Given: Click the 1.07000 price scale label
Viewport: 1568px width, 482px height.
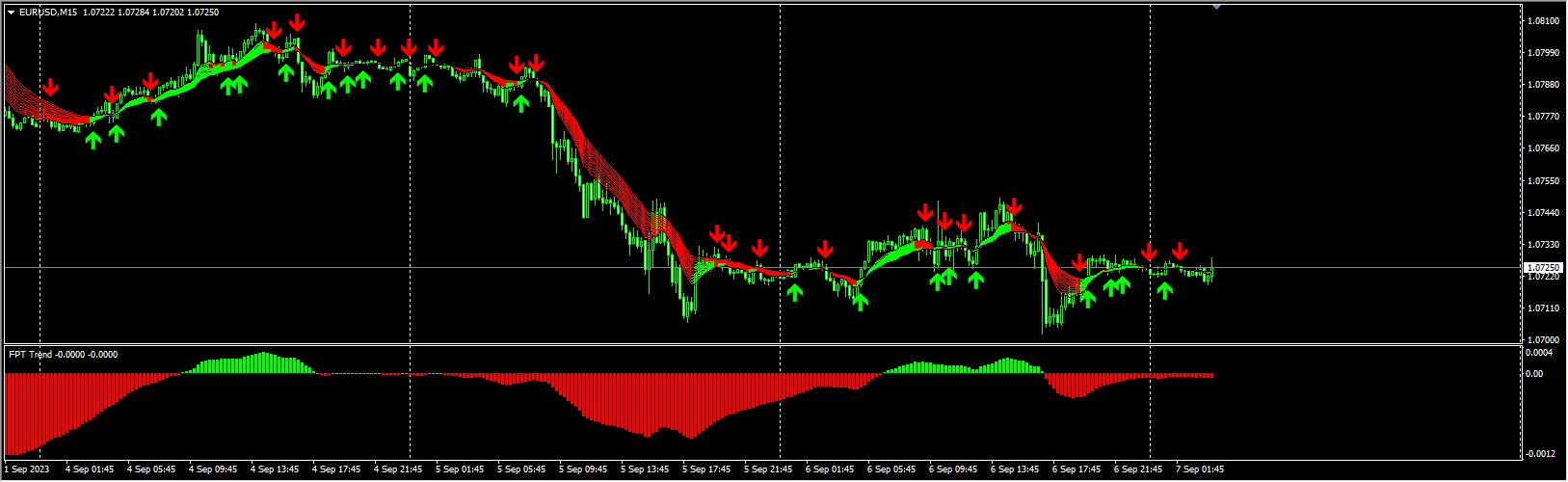Looking at the screenshot, I should pos(1543,340).
